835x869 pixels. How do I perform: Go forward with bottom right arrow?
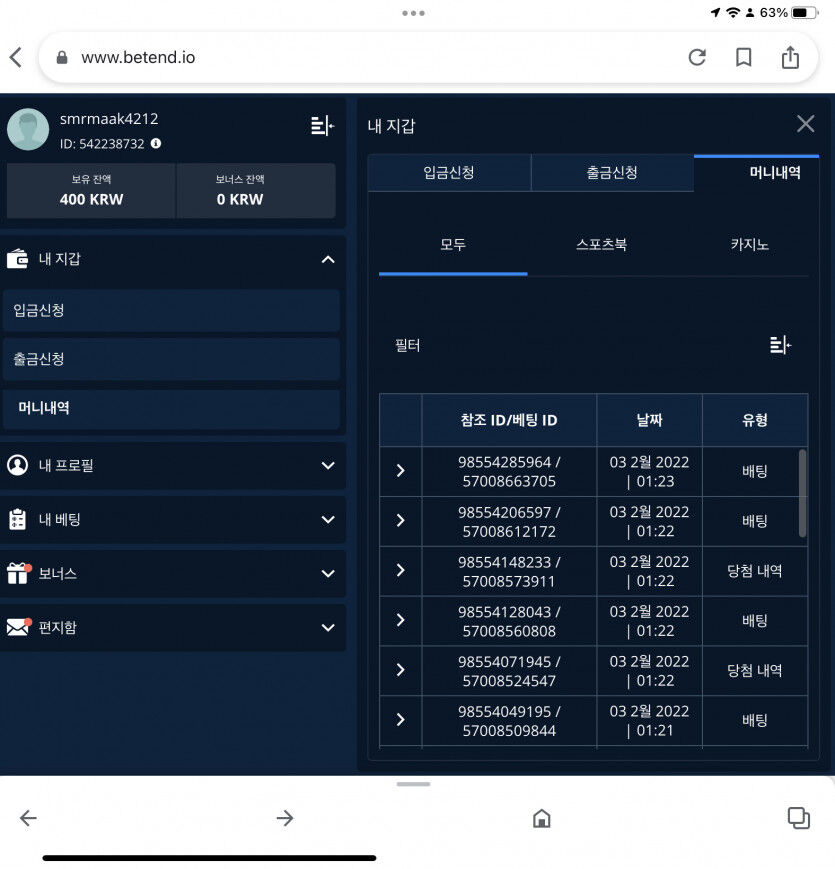click(x=285, y=818)
